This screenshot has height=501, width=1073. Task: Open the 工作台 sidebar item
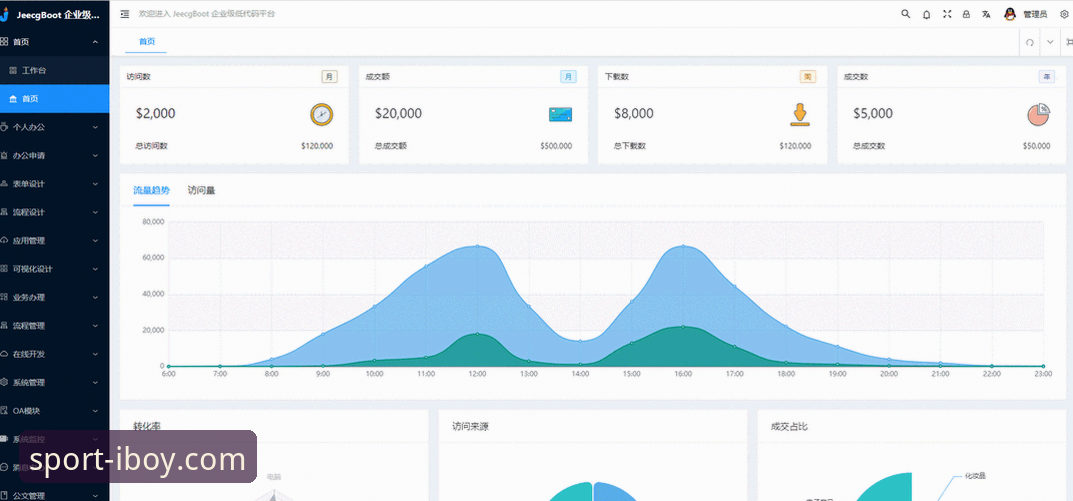55,70
